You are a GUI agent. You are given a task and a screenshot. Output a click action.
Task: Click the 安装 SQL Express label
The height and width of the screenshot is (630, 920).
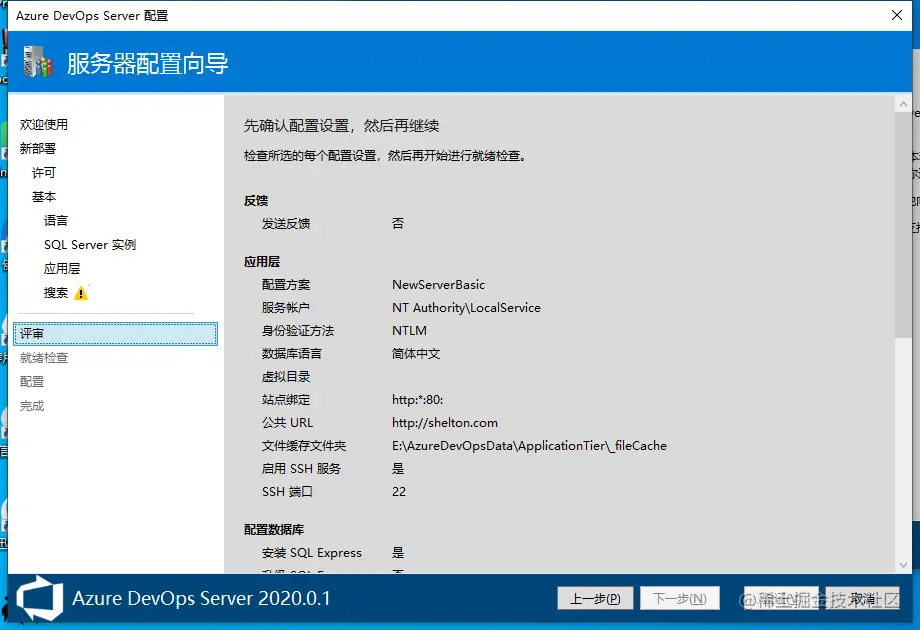[x=312, y=553]
